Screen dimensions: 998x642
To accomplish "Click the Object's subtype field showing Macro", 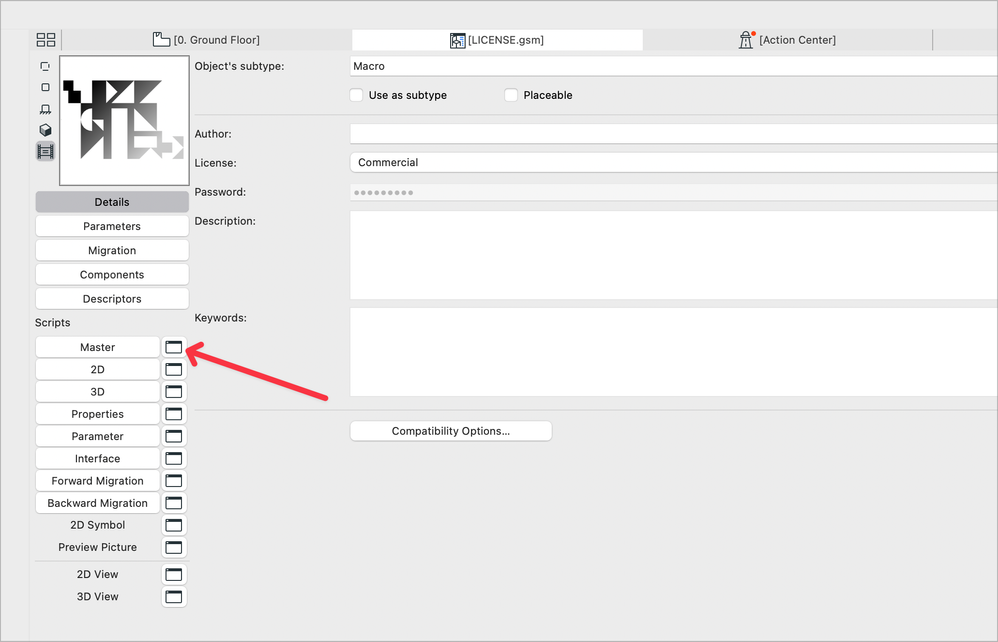I will pyautogui.click(x=673, y=66).
